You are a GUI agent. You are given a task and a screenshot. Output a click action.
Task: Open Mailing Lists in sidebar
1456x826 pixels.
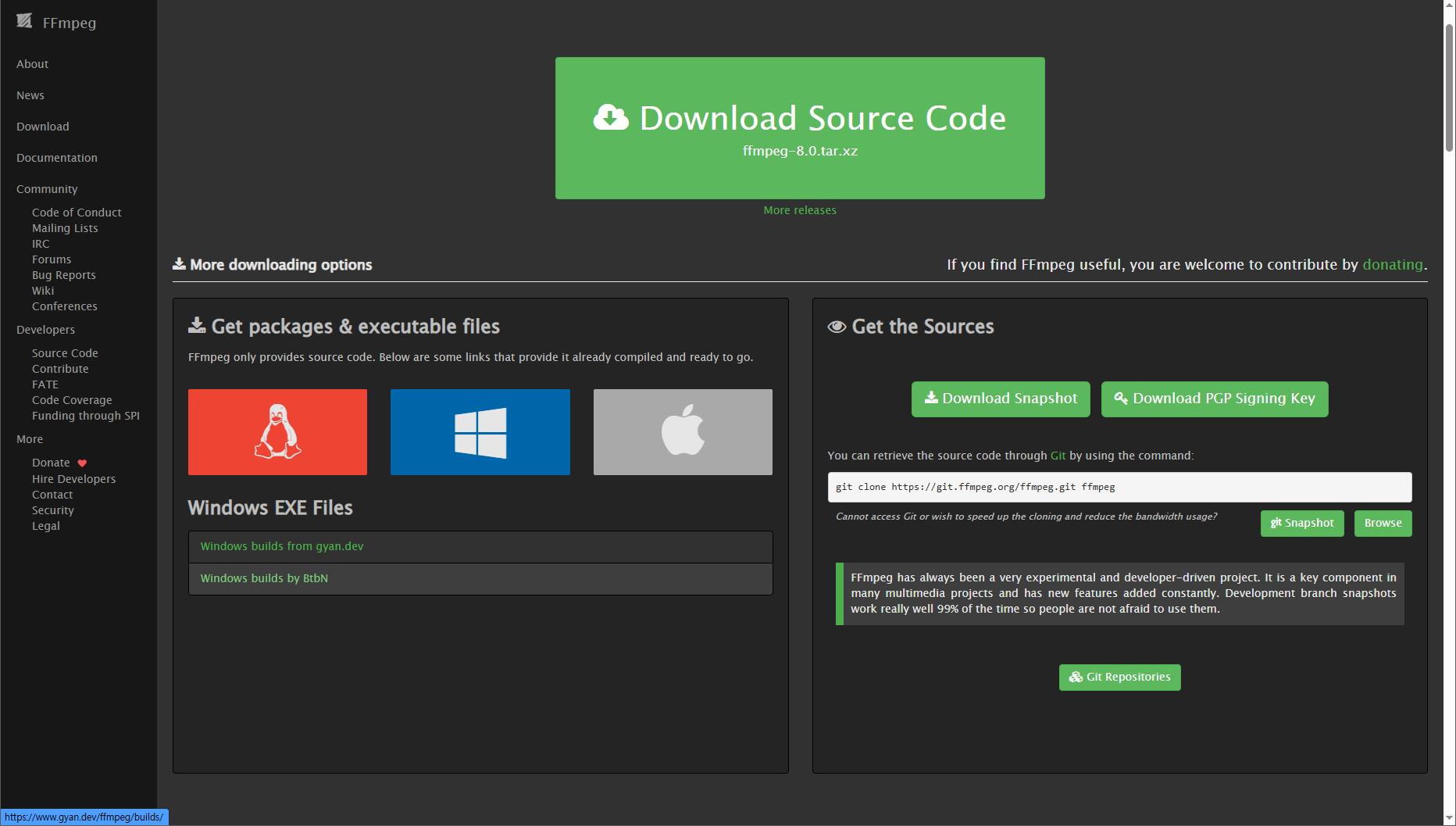(x=65, y=228)
